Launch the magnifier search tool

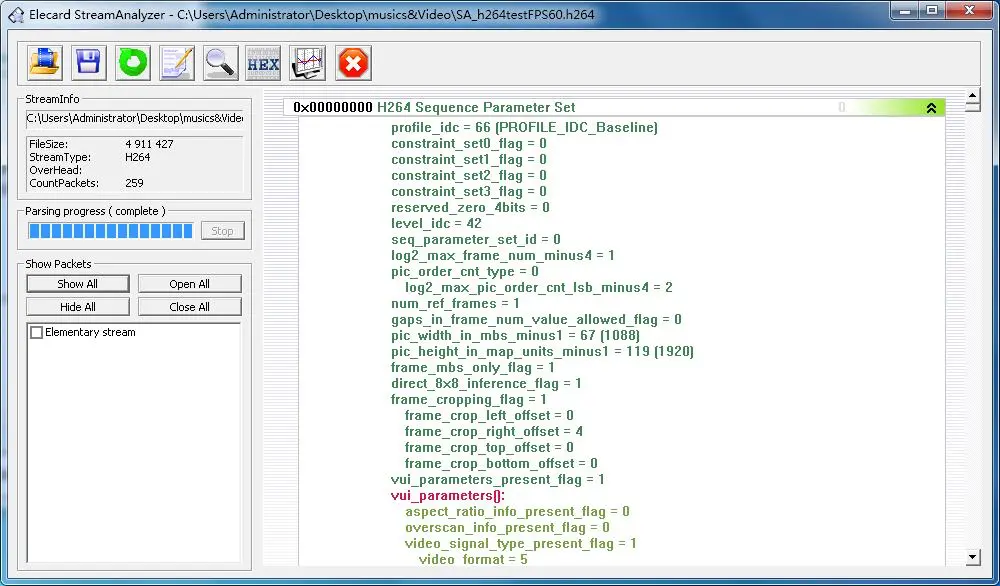[221, 63]
